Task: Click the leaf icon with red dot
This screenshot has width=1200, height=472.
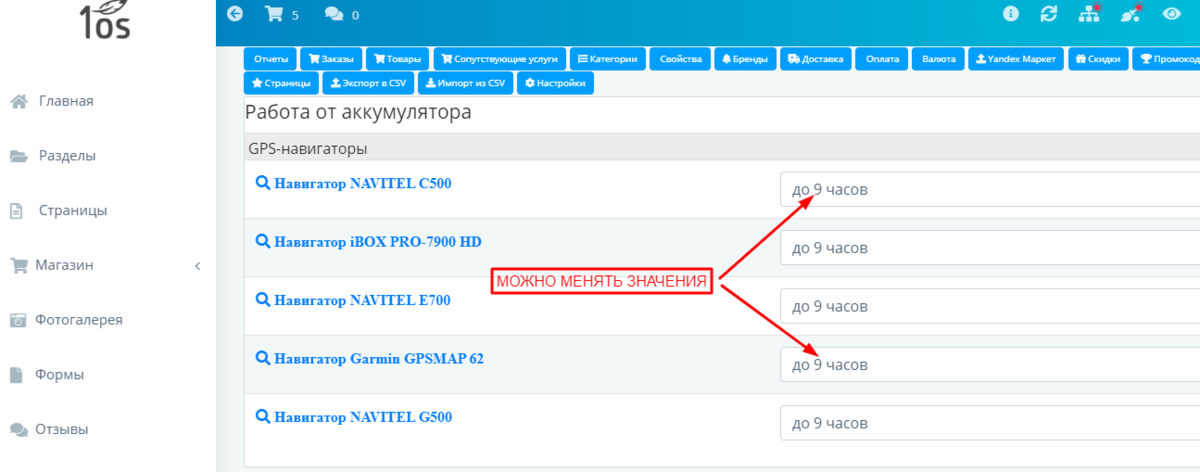Action: pyautogui.click(x=1130, y=14)
